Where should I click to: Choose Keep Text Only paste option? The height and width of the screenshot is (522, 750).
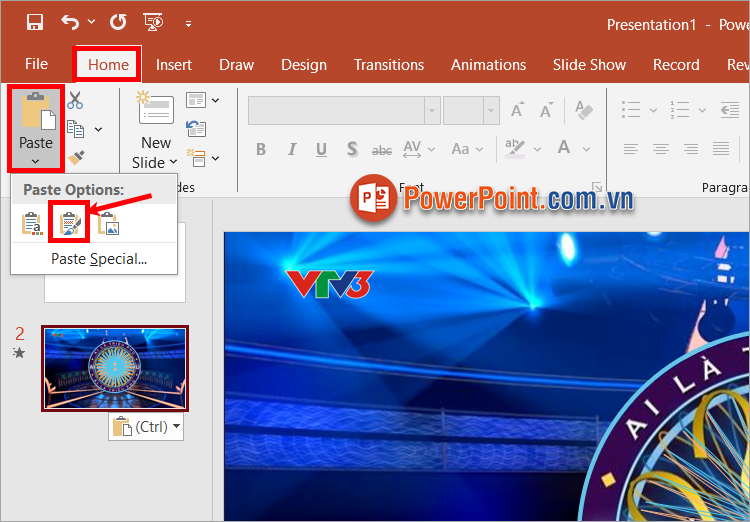pos(32,223)
